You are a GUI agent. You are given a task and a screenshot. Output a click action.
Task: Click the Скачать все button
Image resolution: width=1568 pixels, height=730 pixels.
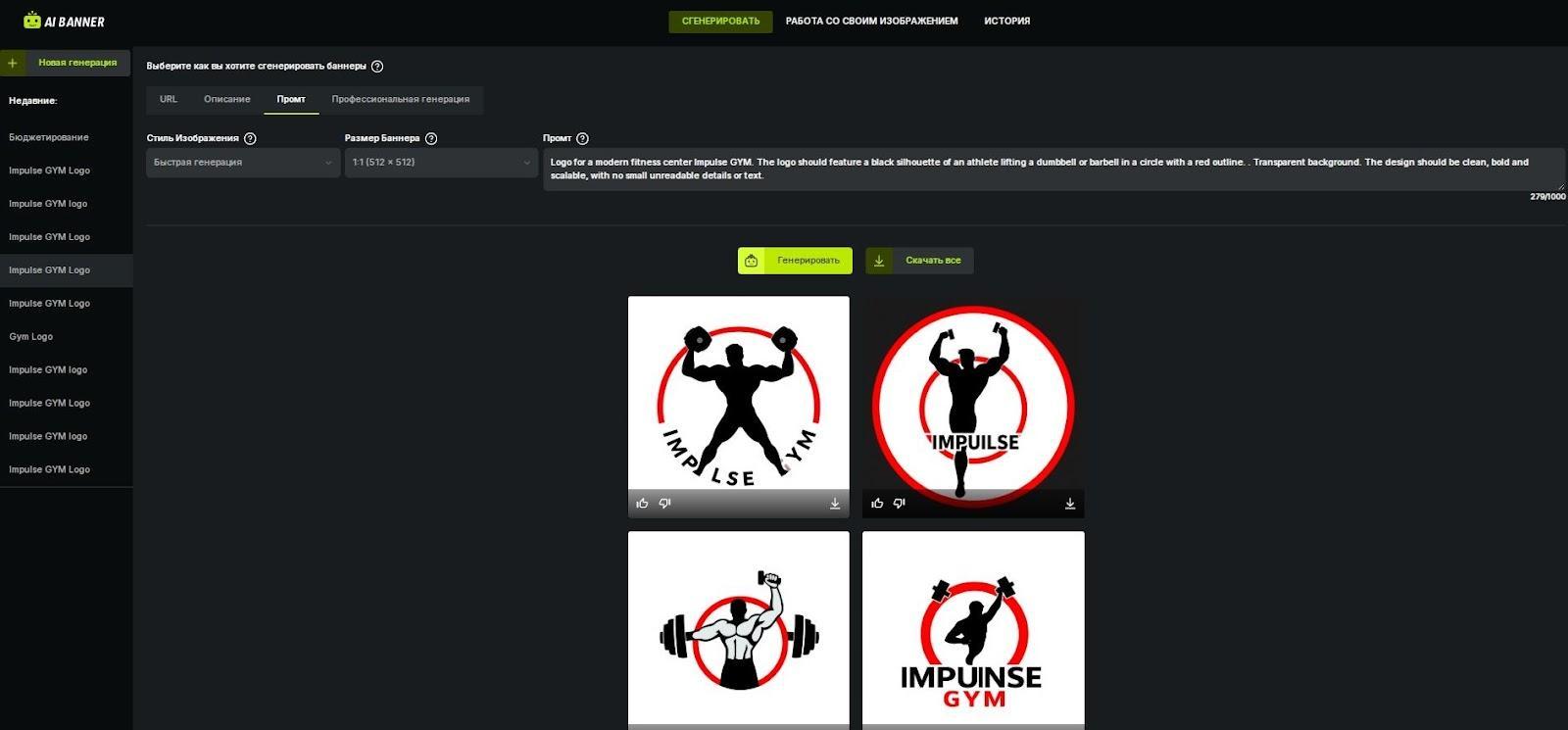919,261
